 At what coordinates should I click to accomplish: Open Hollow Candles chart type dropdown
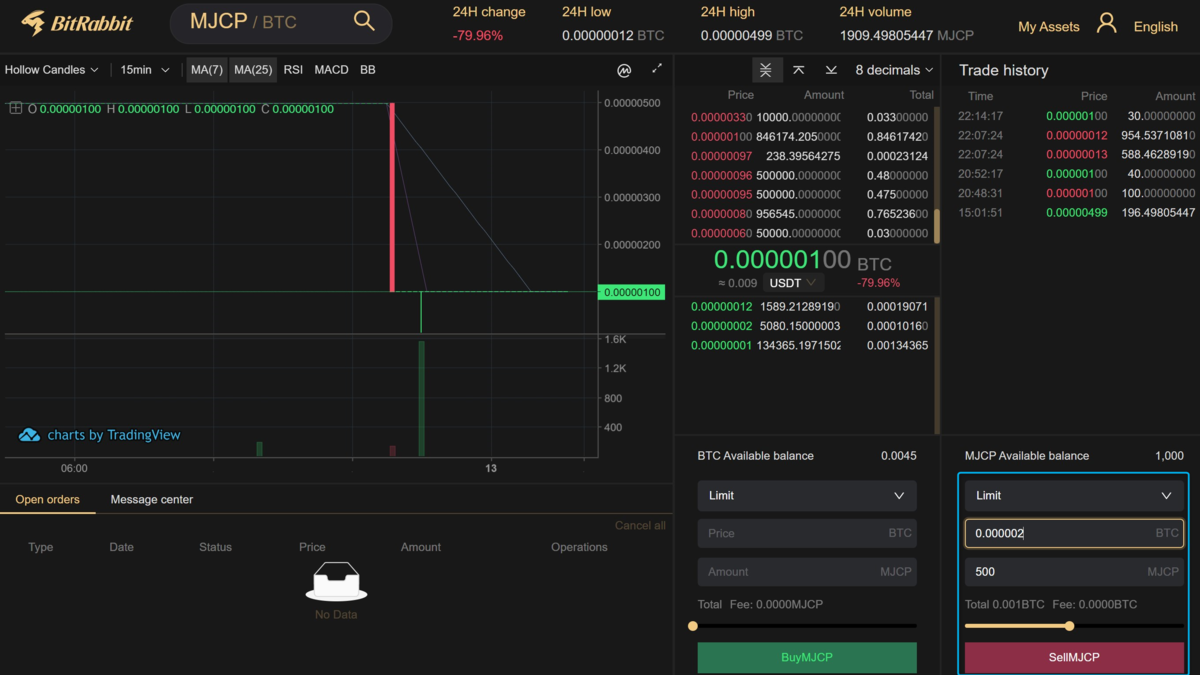[52, 70]
